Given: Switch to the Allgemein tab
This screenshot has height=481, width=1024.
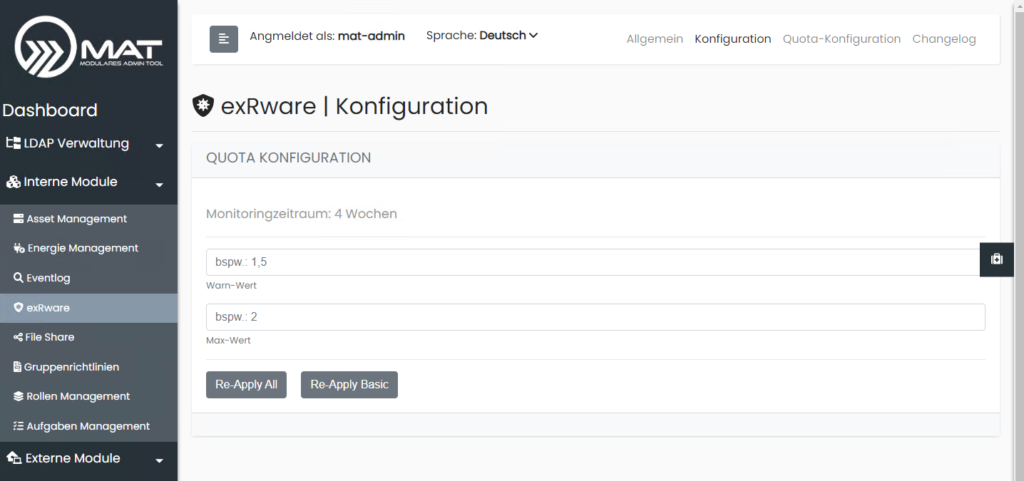Looking at the screenshot, I should pyautogui.click(x=654, y=39).
